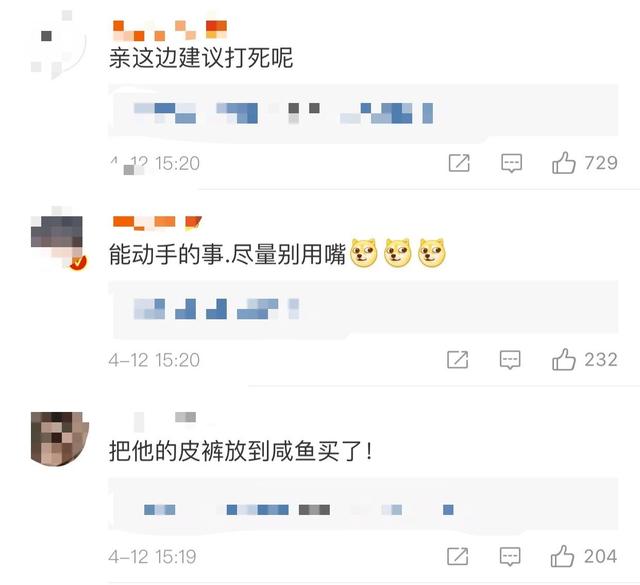Like the comment with 232 likes
Viewport: 640px width, 585px height.
(x=564, y=359)
